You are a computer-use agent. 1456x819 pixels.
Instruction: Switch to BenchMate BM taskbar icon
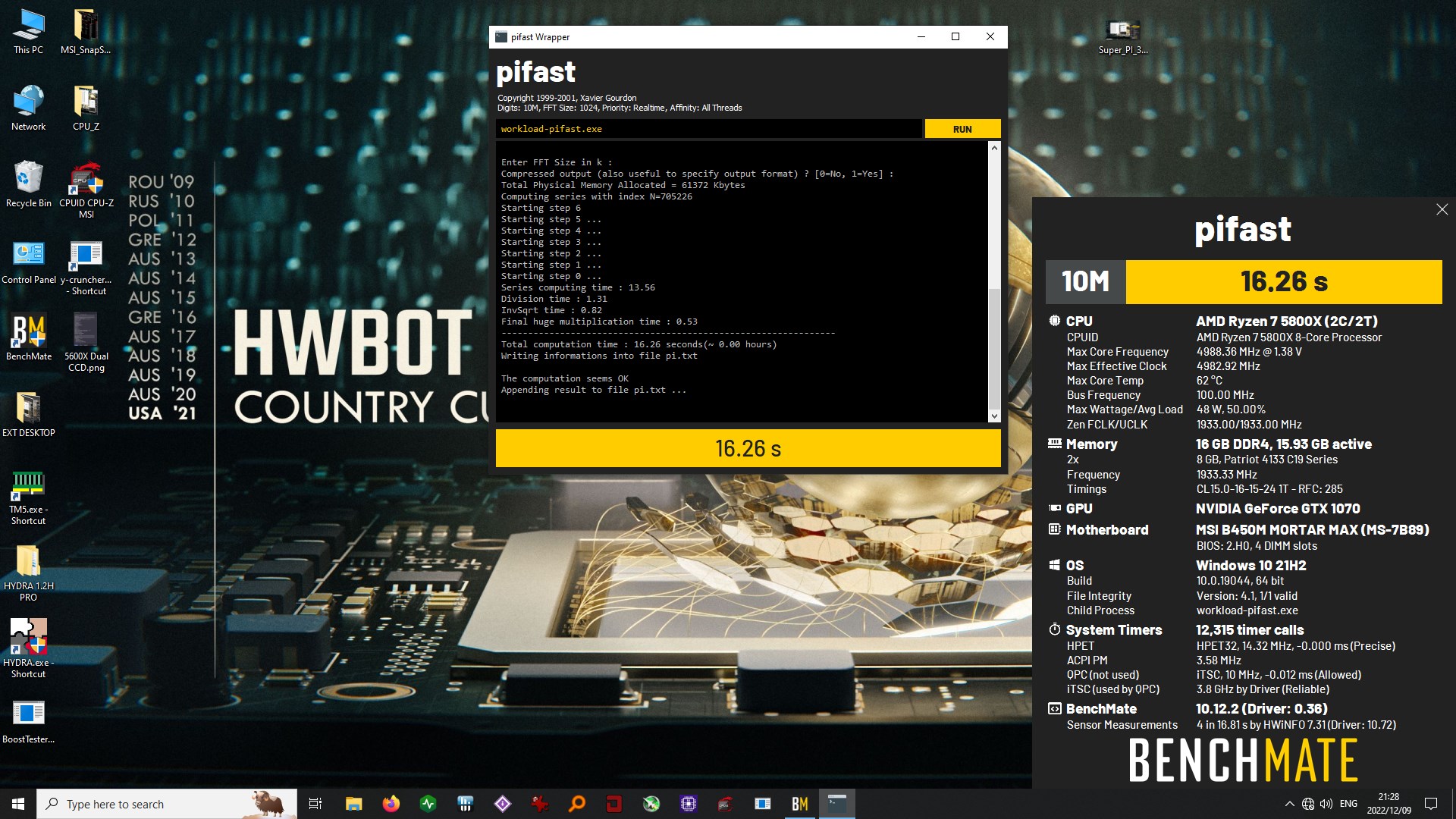tap(800, 804)
